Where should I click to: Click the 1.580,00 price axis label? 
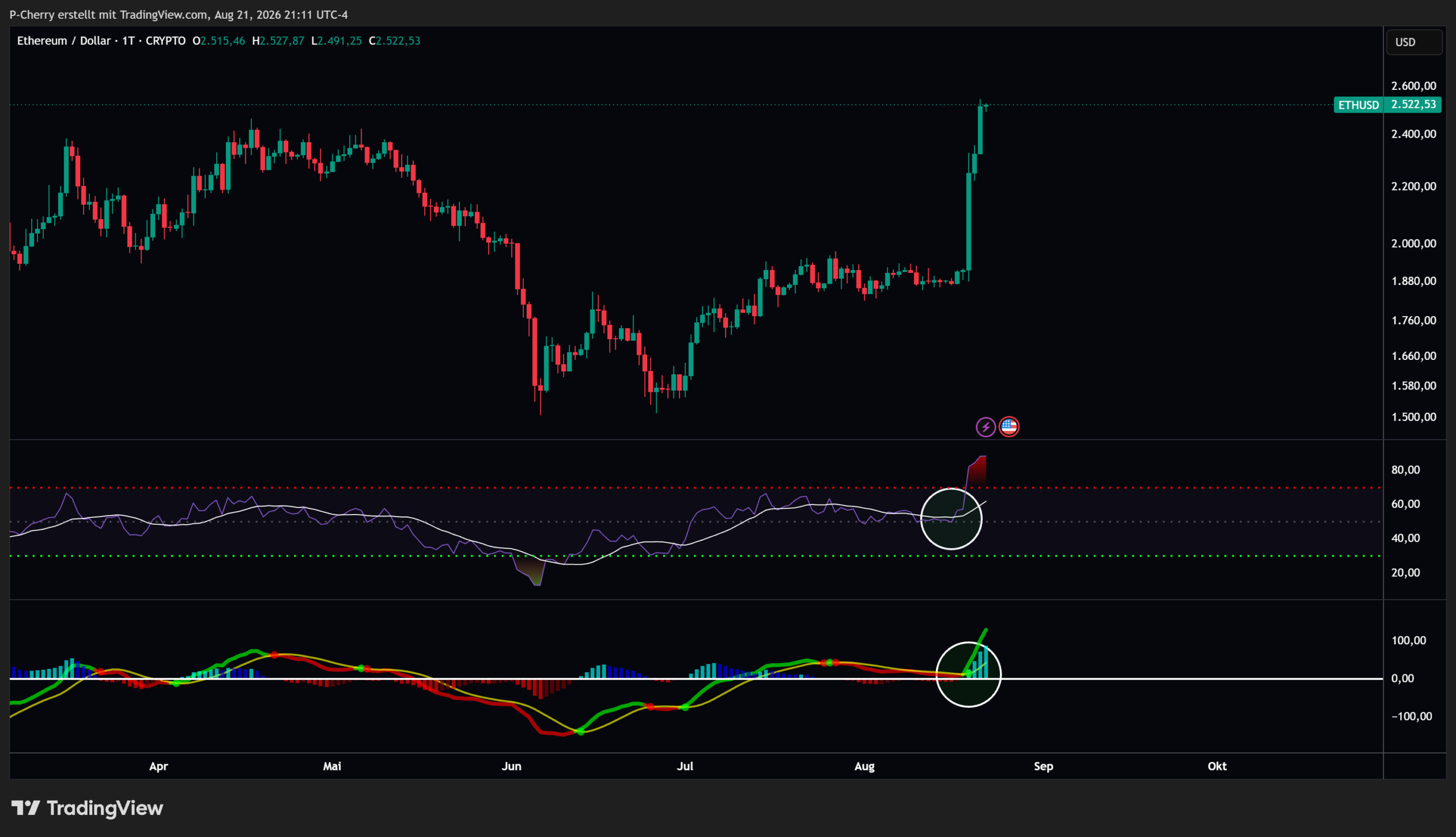1413,386
